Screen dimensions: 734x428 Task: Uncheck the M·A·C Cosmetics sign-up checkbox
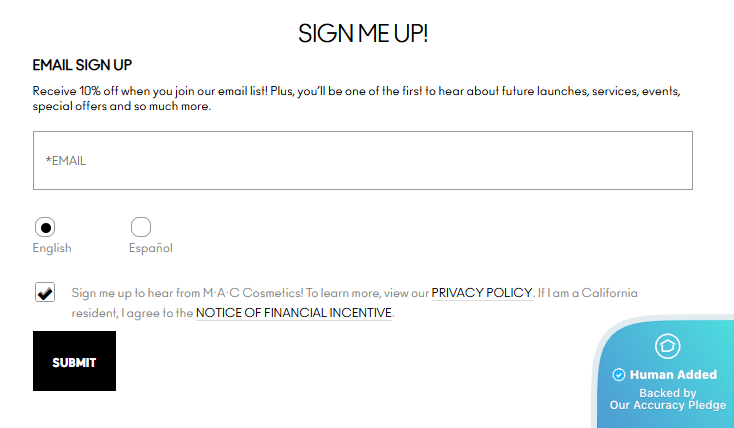[x=45, y=292]
